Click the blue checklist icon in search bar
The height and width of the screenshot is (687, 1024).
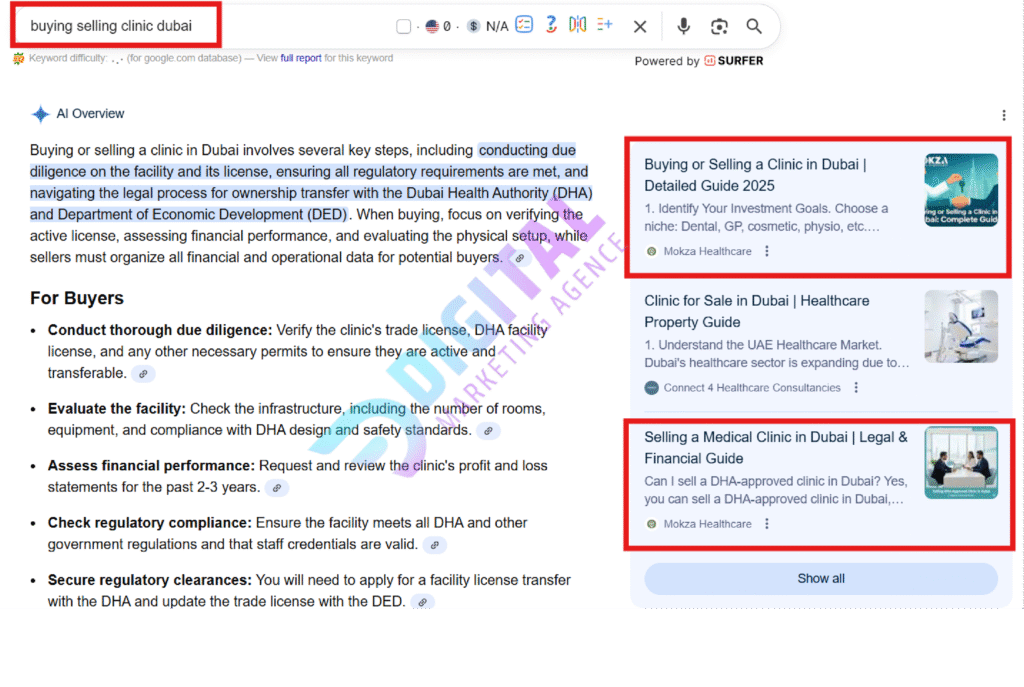524,26
